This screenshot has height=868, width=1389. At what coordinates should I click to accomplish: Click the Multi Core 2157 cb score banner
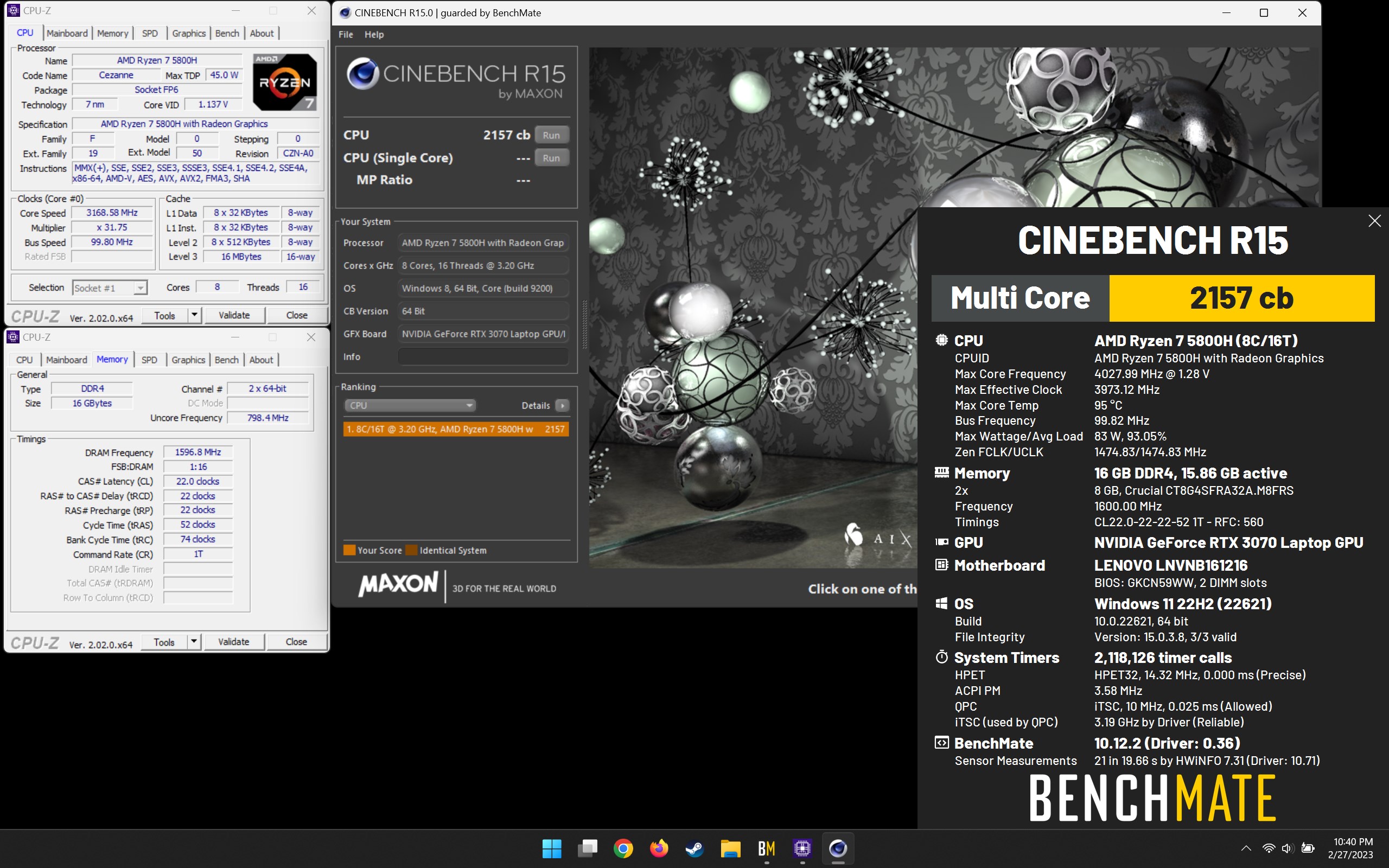pos(1152,298)
